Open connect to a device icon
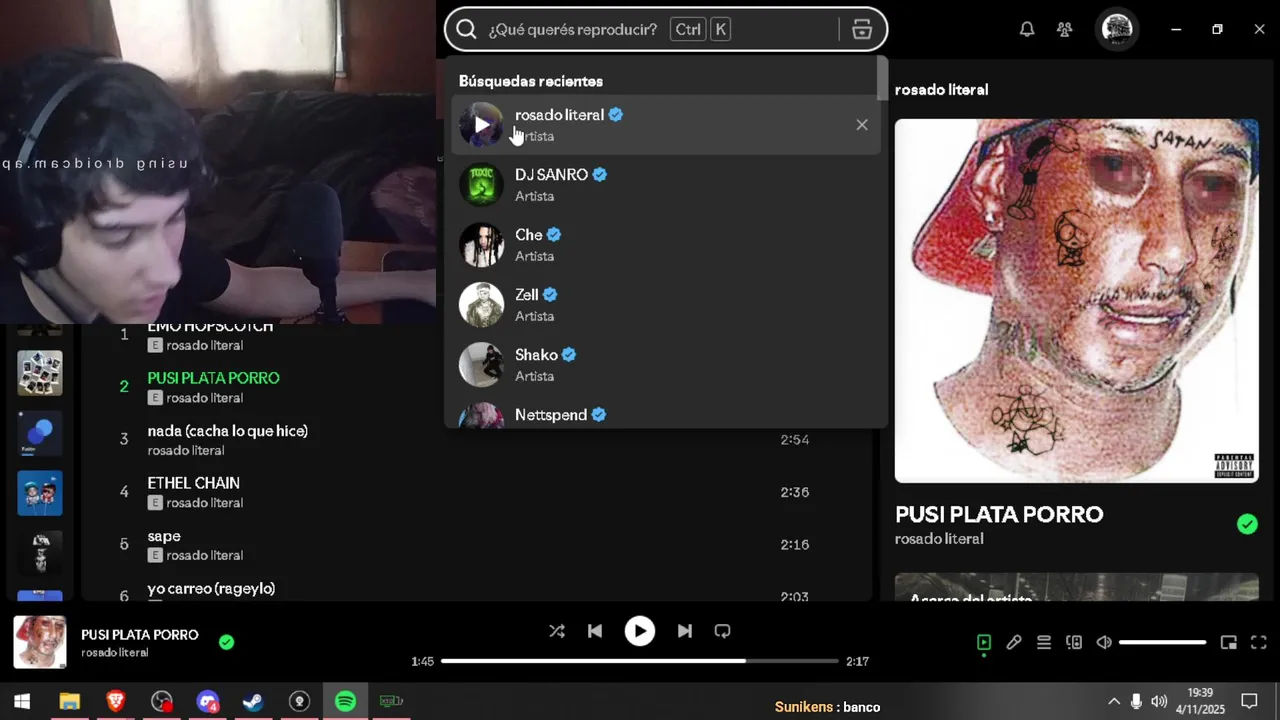The height and width of the screenshot is (720, 1280). pyautogui.click(x=1074, y=643)
